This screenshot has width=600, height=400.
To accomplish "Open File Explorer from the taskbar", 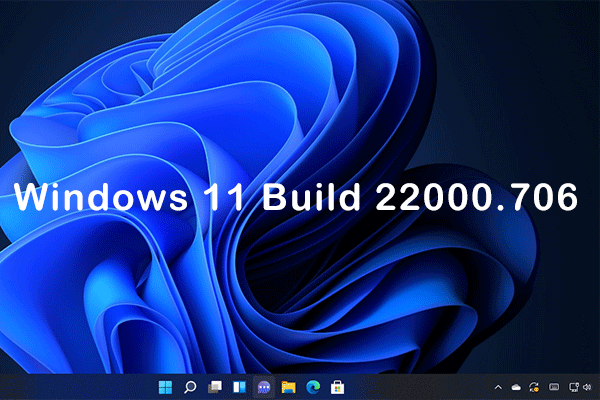I will click(x=289, y=387).
